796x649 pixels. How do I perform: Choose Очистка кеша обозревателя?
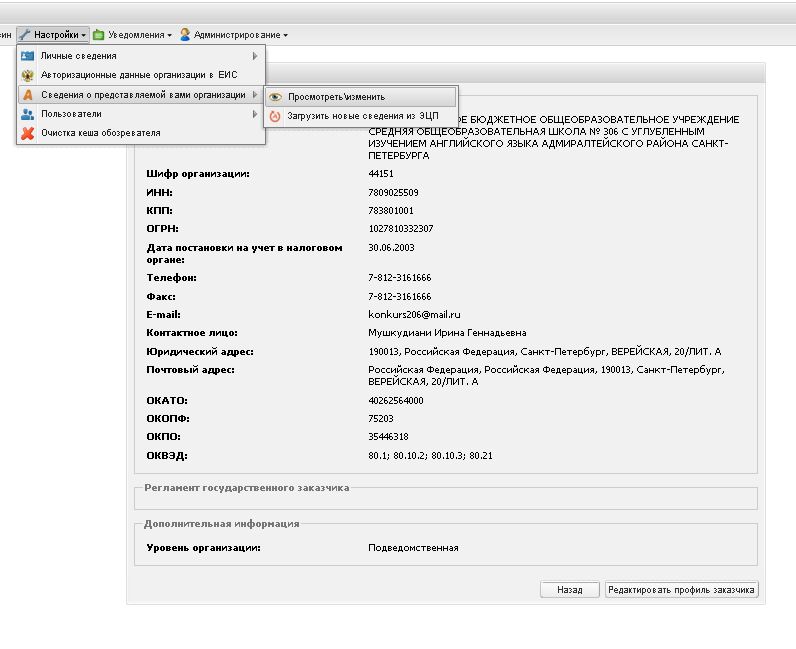pyautogui.click(x=141, y=133)
